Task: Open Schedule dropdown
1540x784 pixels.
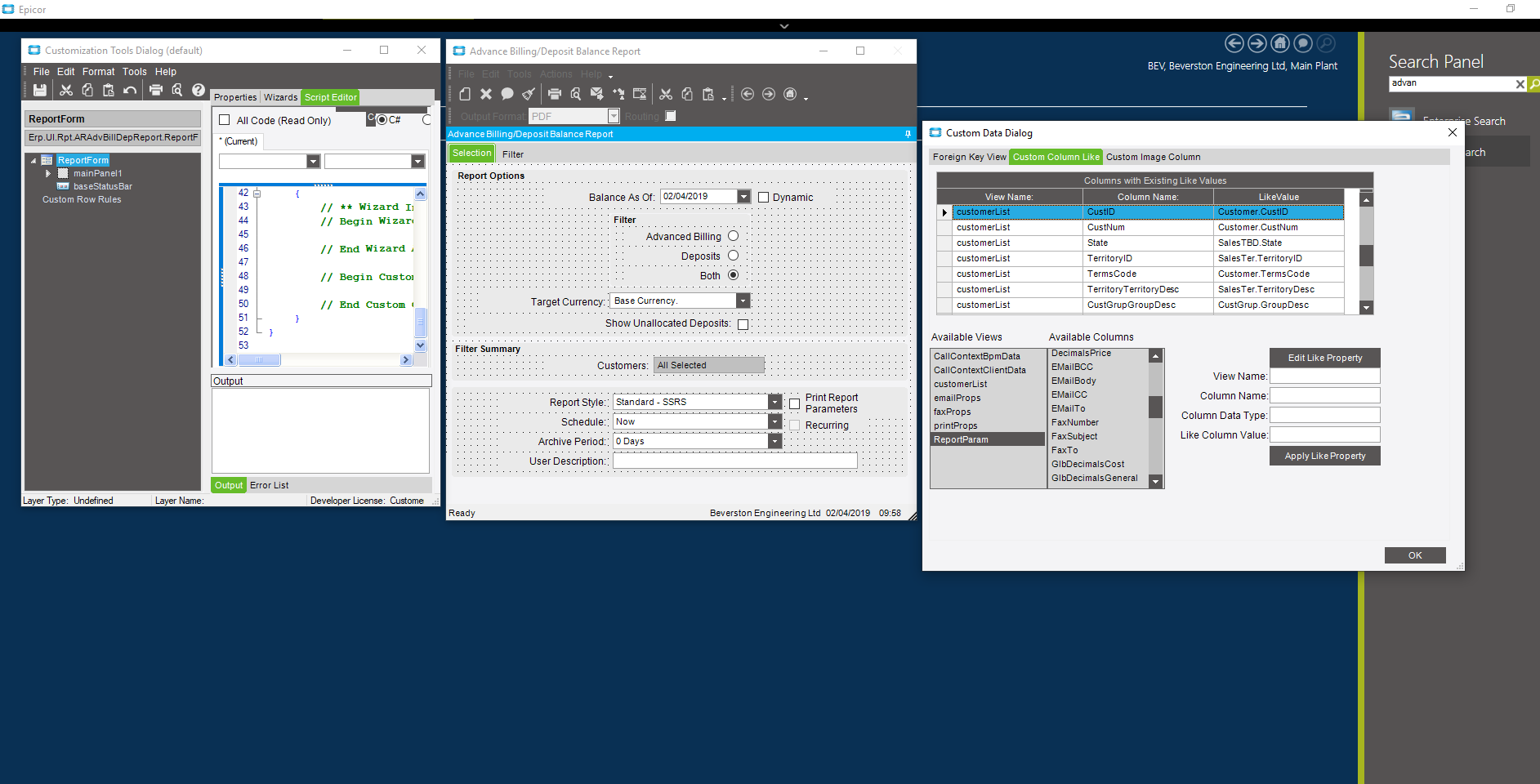Action: tap(774, 421)
